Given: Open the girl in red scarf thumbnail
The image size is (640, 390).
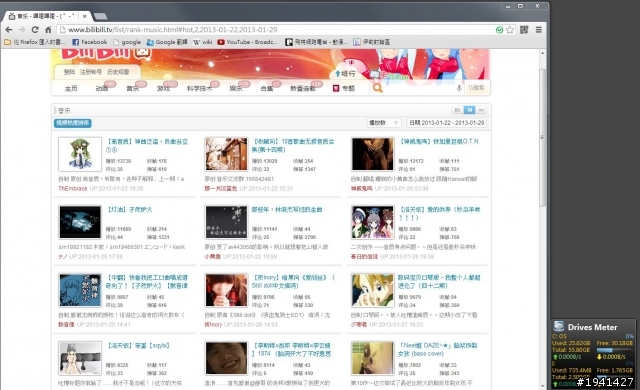Looking at the screenshot, I should [x=226, y=290].
